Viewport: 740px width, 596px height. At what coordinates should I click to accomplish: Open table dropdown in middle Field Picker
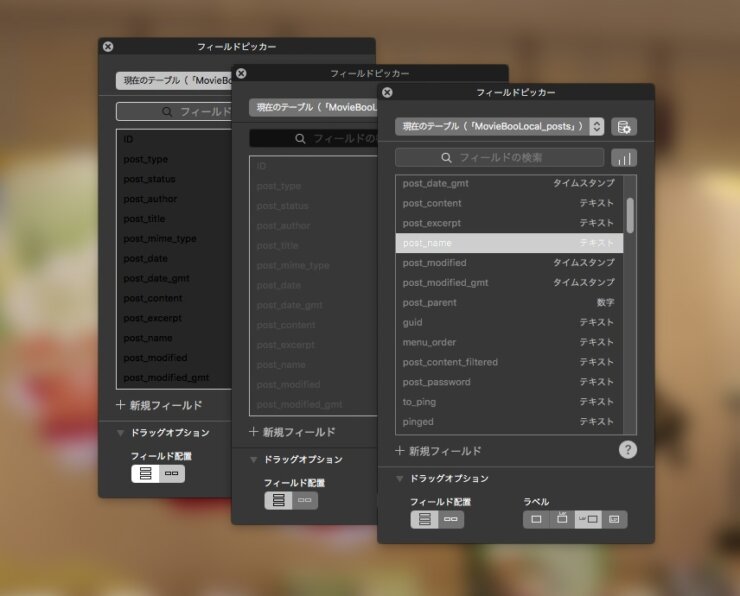pyautogui.click(x=313, y=108)
